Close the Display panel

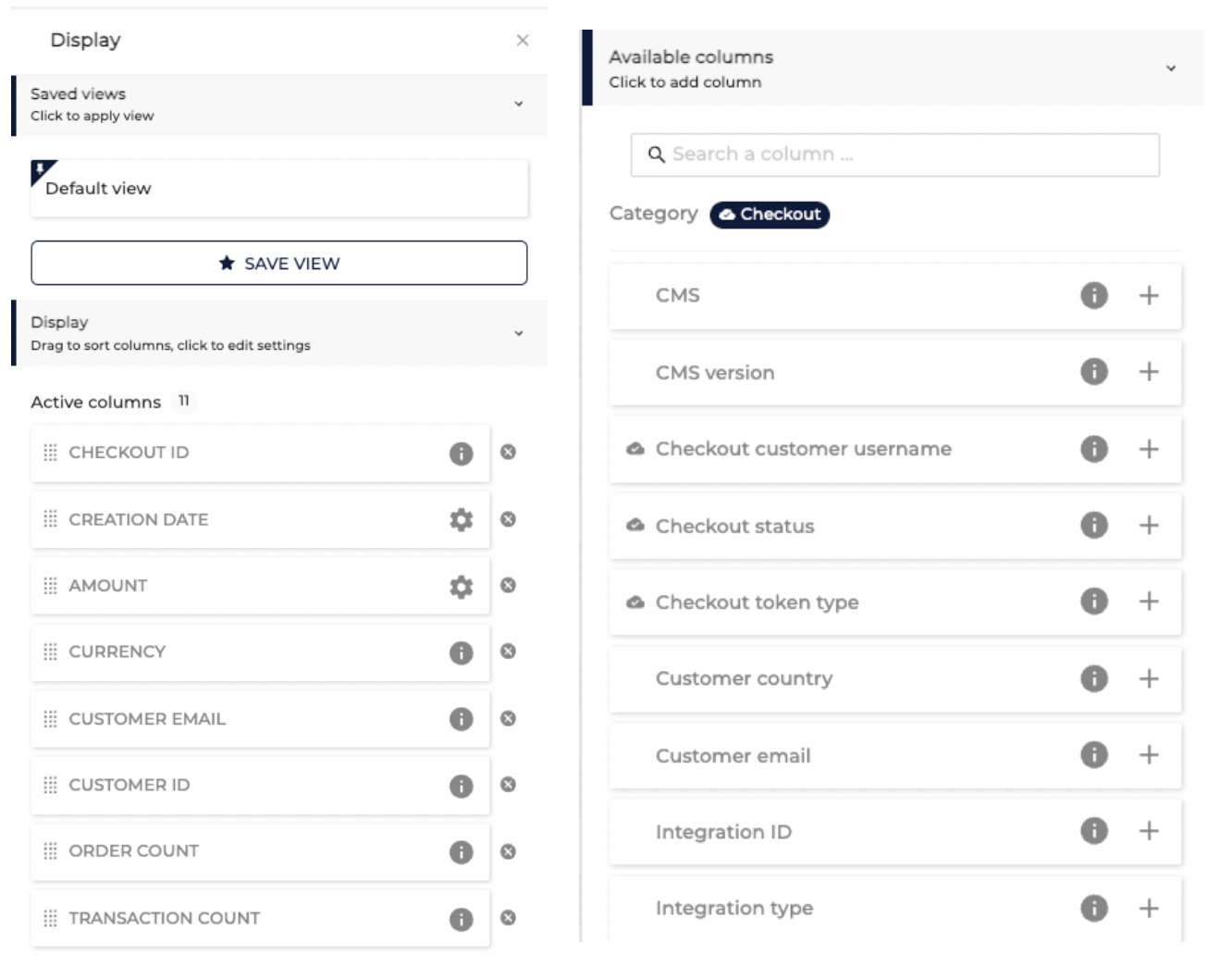[x=523, y=40]
